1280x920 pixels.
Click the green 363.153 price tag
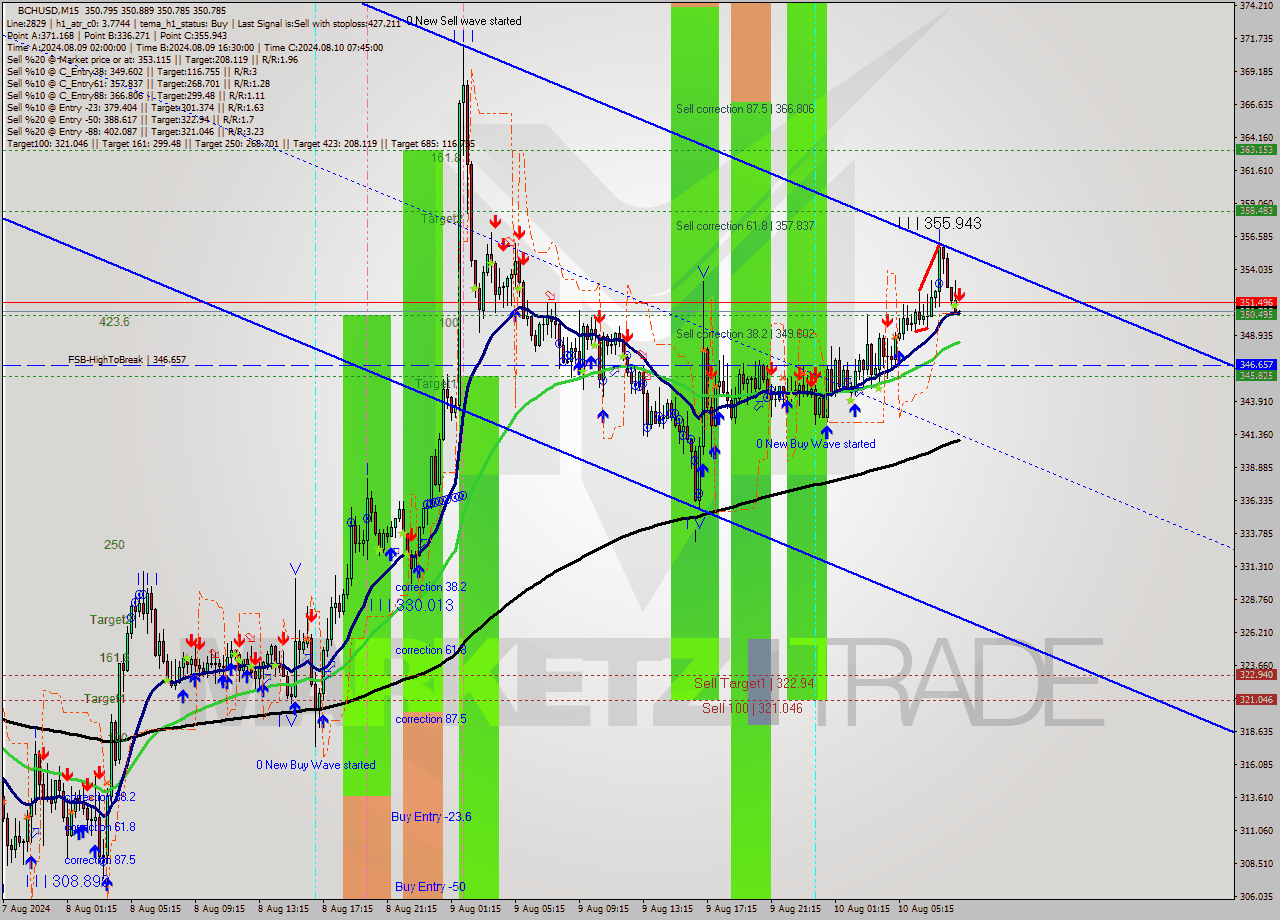[x=1256, y=149]
